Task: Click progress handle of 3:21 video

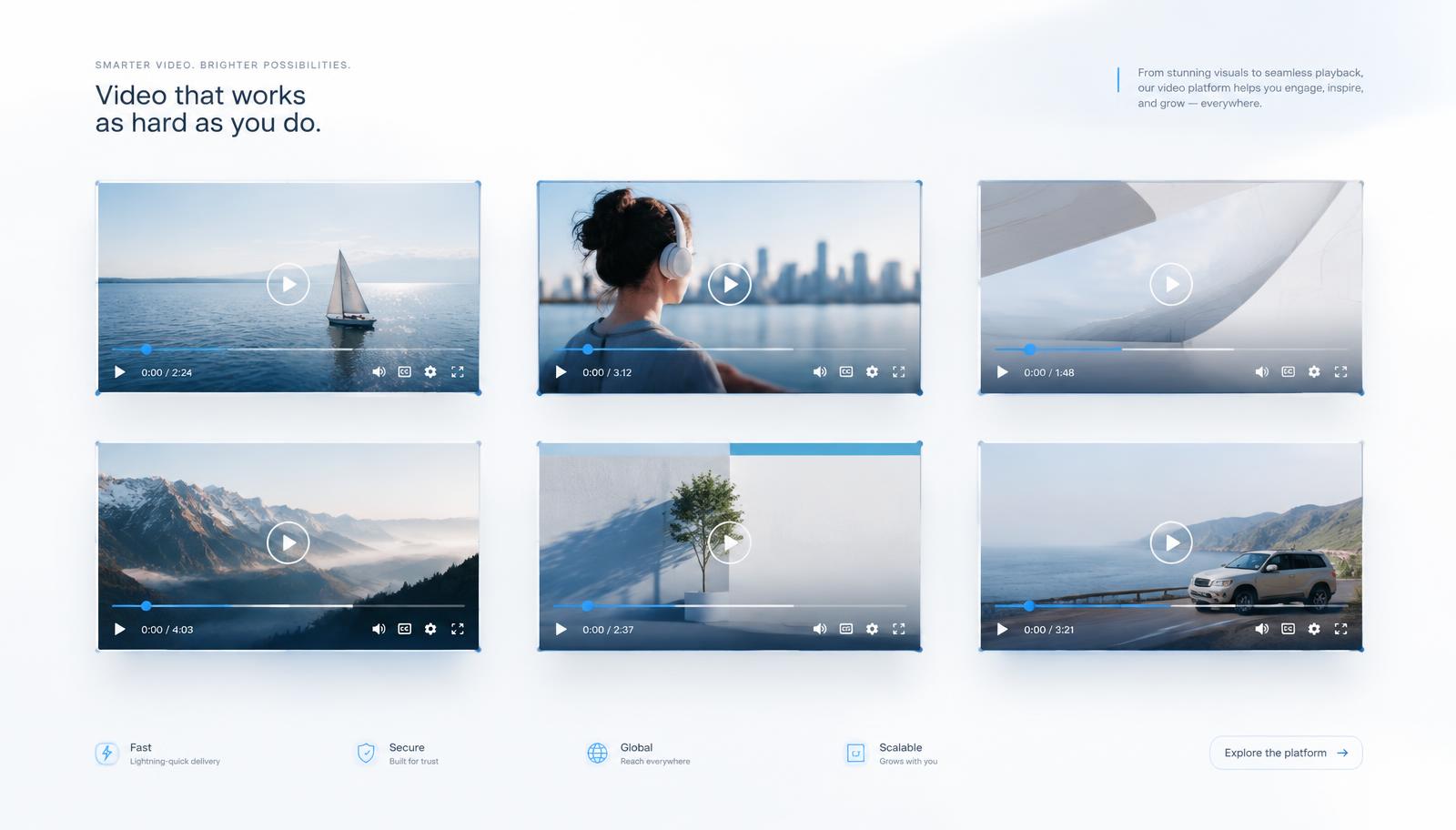Action: (x=1029, y=605)
